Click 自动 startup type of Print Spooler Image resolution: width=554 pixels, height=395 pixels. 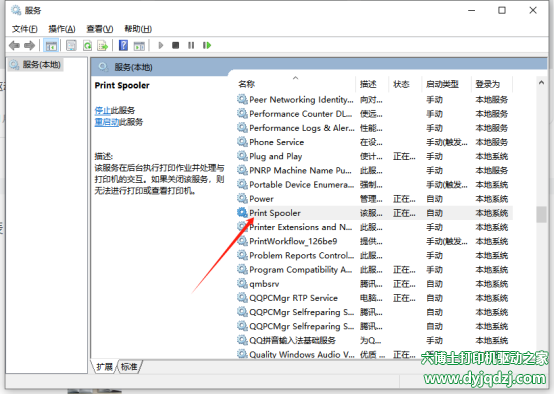point(434,213)
